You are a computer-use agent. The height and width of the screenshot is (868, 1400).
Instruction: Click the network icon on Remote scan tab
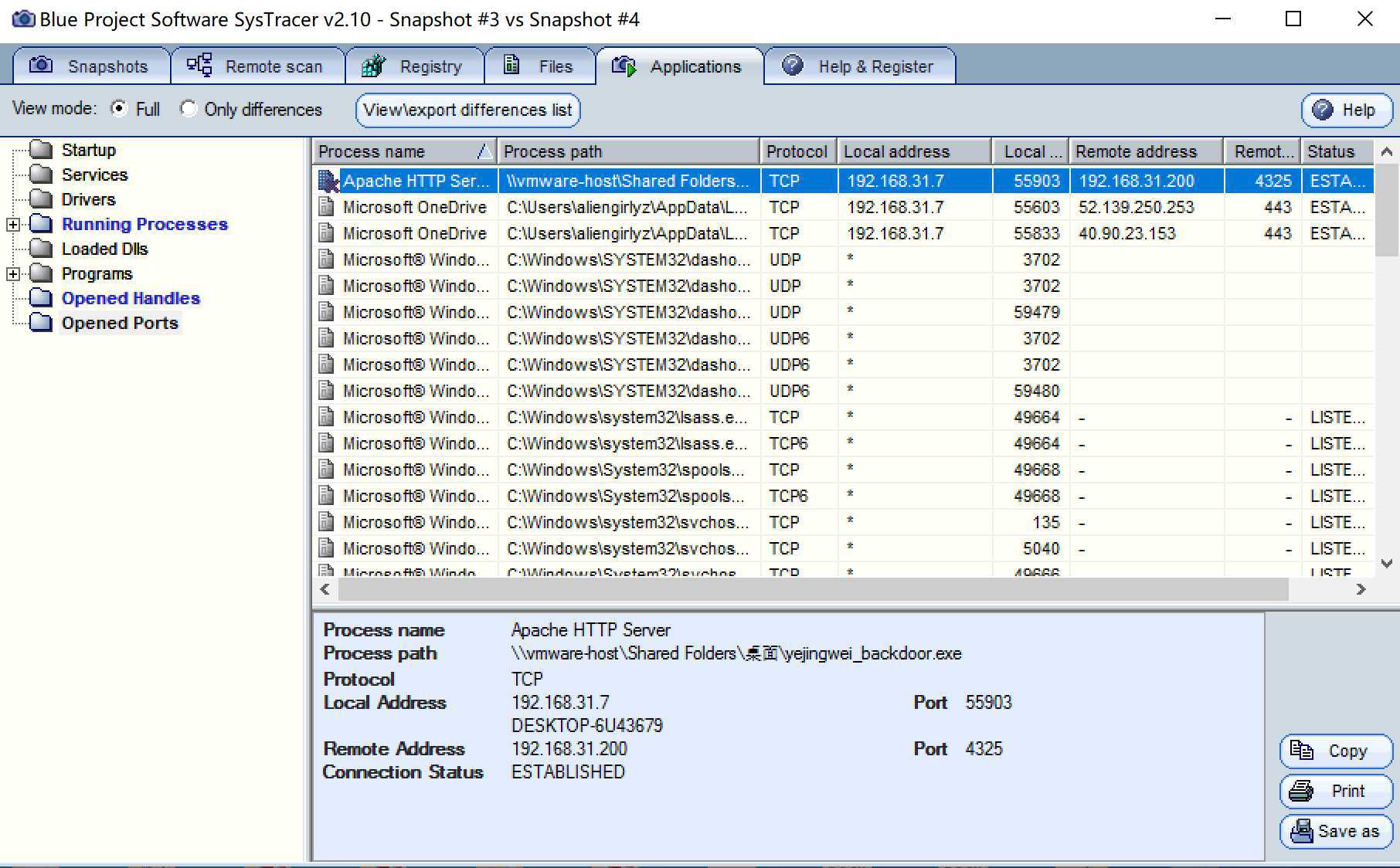coord(199,65)
